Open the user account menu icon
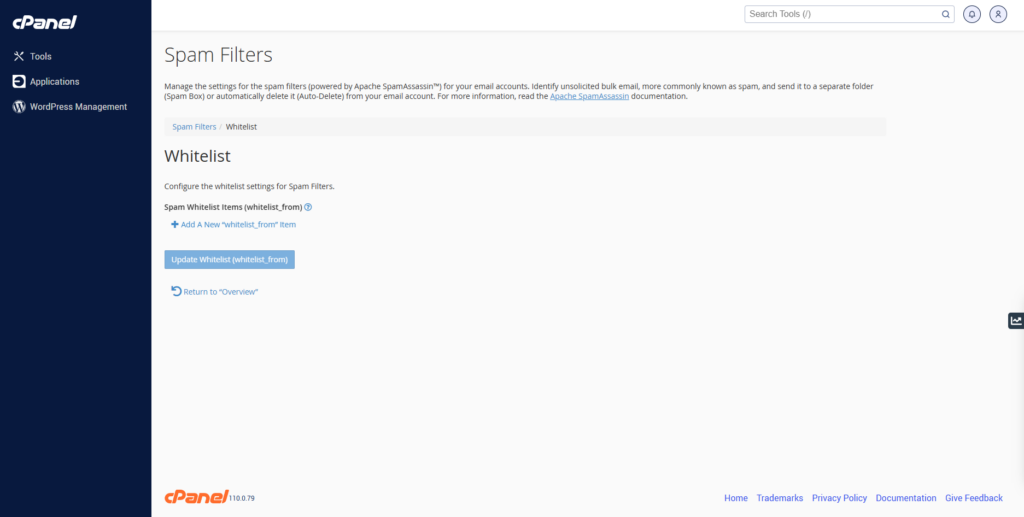 [x=998, y=14]
